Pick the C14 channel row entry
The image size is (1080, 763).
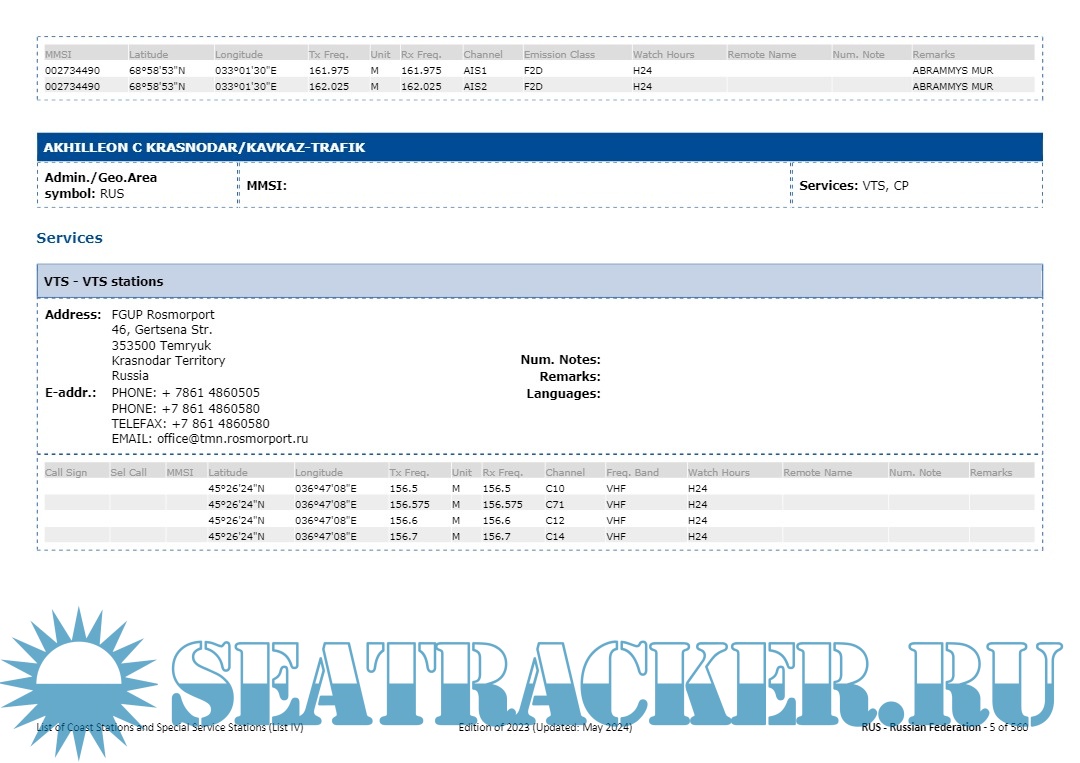tap(555, 537)
